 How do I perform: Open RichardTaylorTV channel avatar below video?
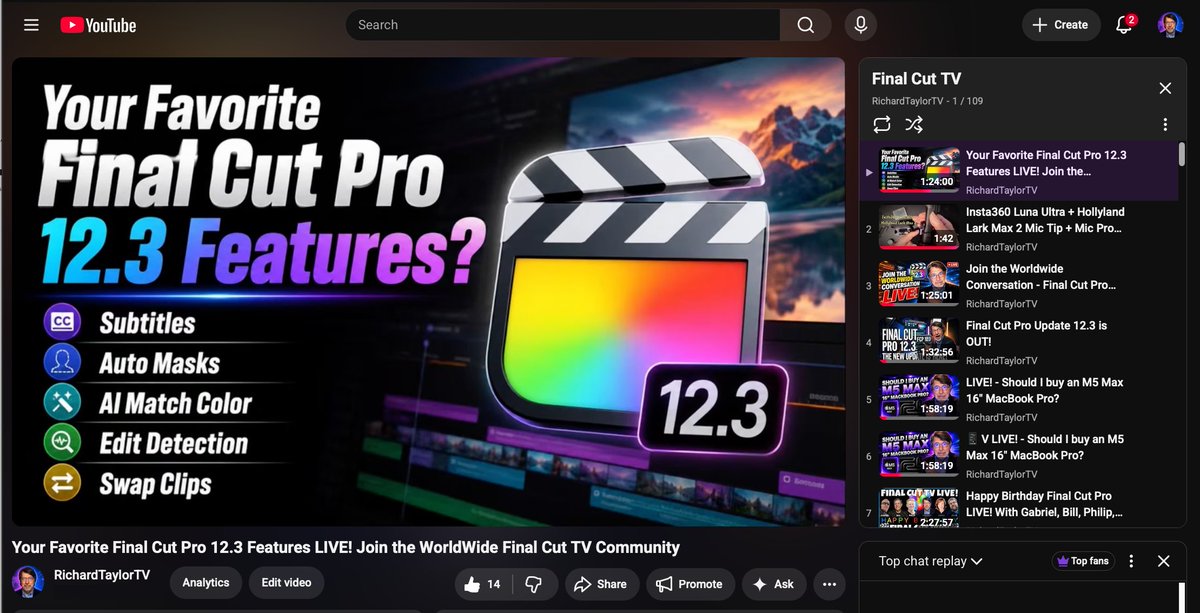(28, 583)
